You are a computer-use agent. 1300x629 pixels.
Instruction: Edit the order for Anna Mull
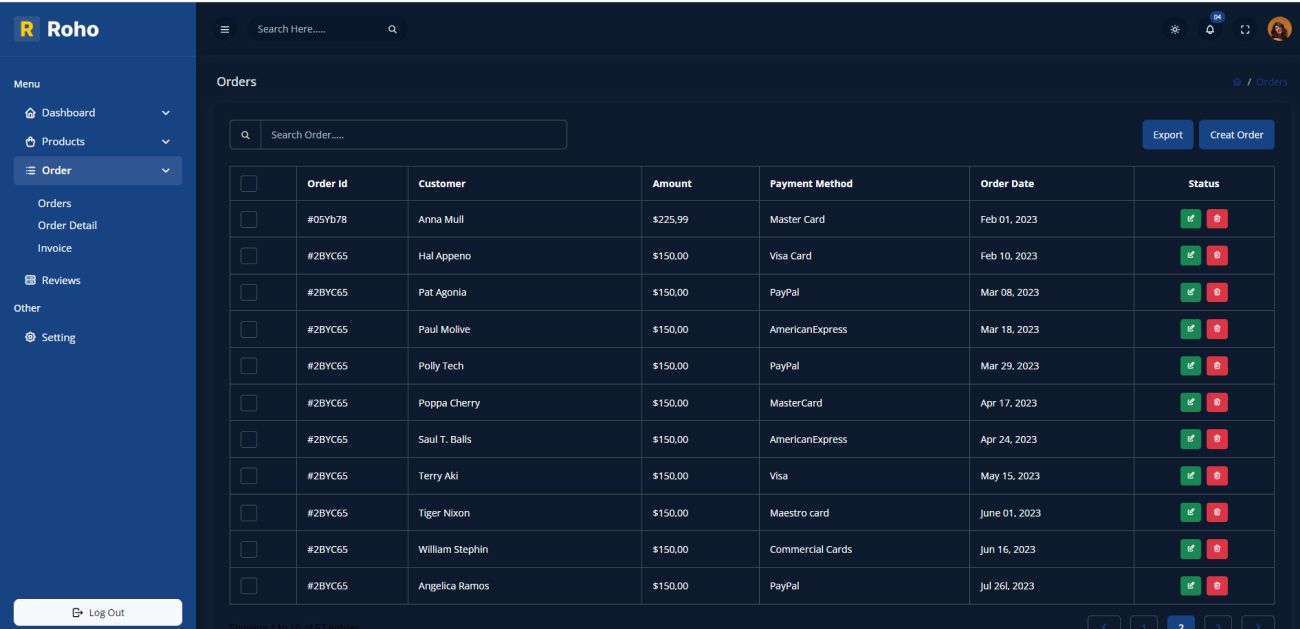point(1191,218)
